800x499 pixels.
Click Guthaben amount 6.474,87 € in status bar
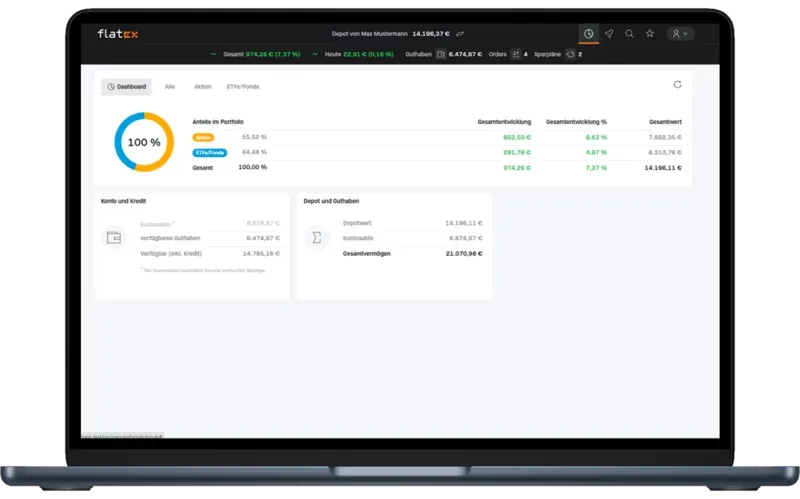click(x=465, y=54)
